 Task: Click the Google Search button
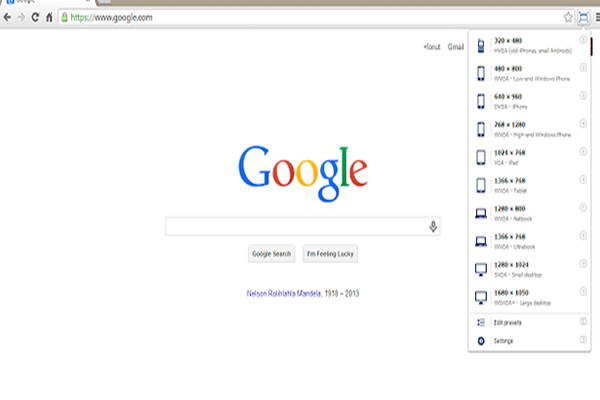tap(271, 254)
